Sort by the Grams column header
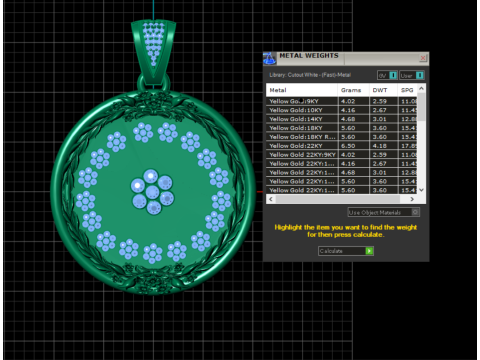Screen dimensions: 480x360 pos(353,90)
